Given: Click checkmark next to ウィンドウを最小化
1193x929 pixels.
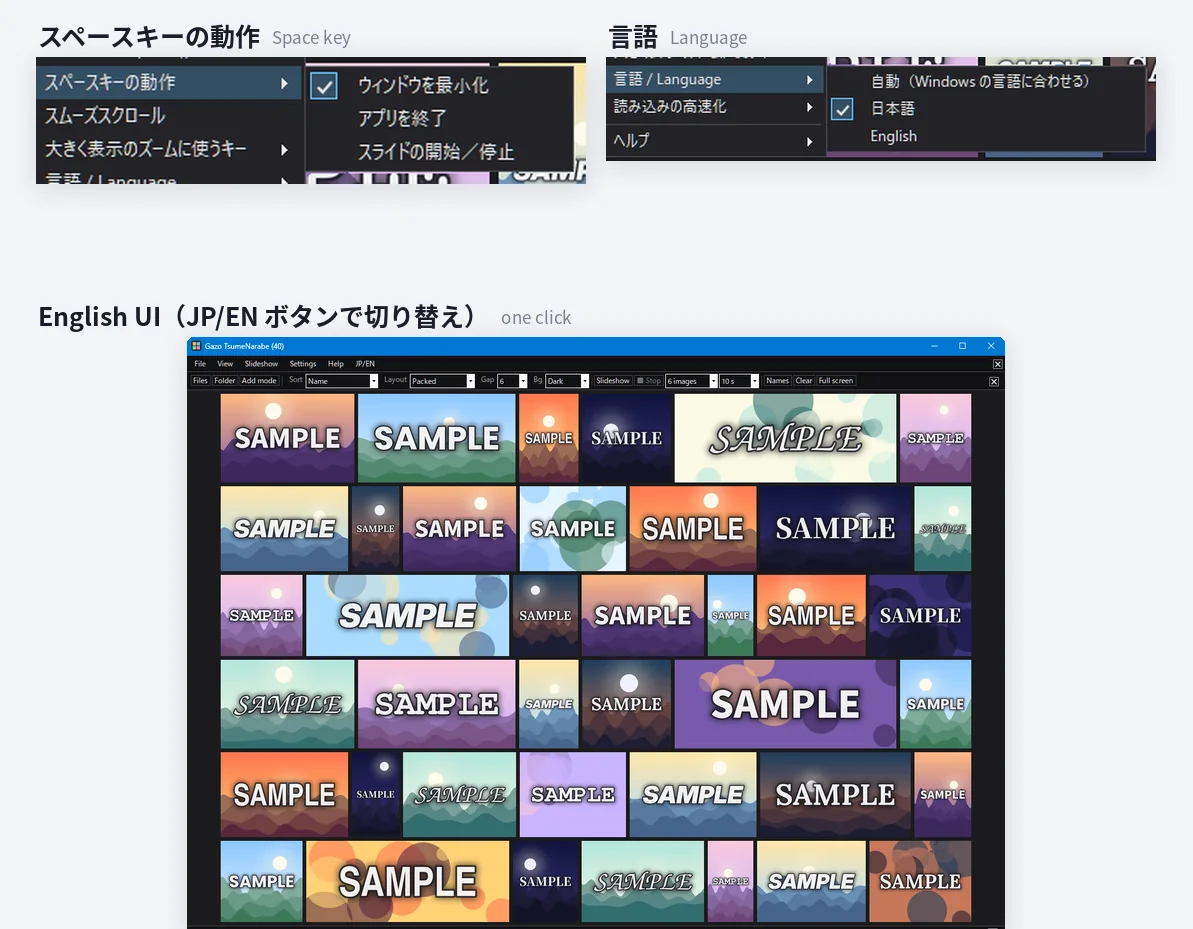Looking at the screenshot, I should (x=324, y=86).
